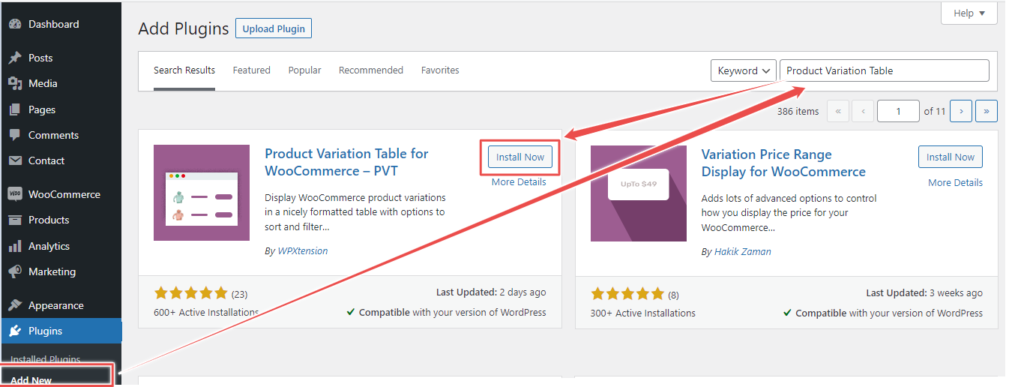
Task: Open Variation Price Range Display title link
Action: (783, 163)
